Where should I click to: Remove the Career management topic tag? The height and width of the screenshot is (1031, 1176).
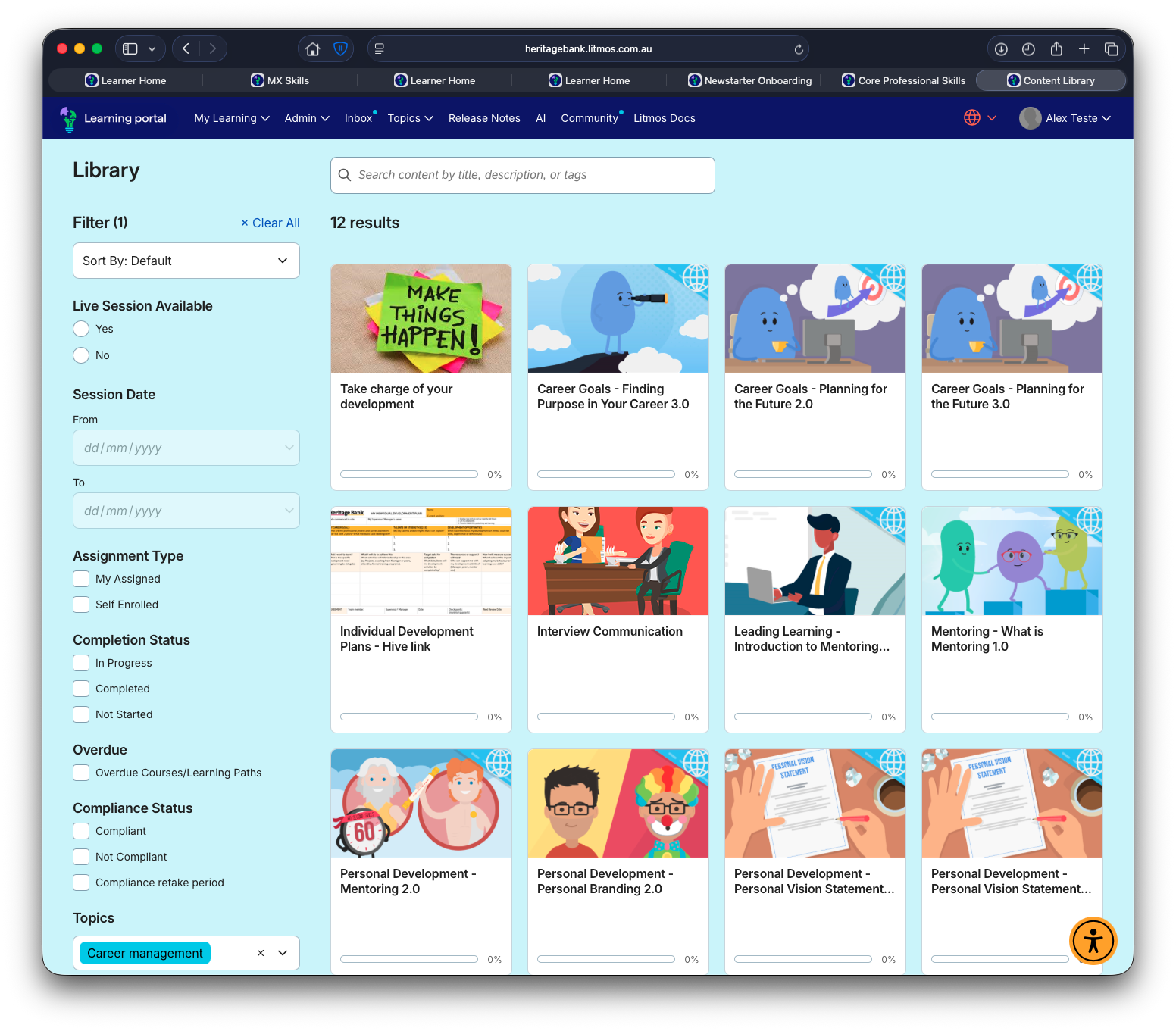pos(260,953)
